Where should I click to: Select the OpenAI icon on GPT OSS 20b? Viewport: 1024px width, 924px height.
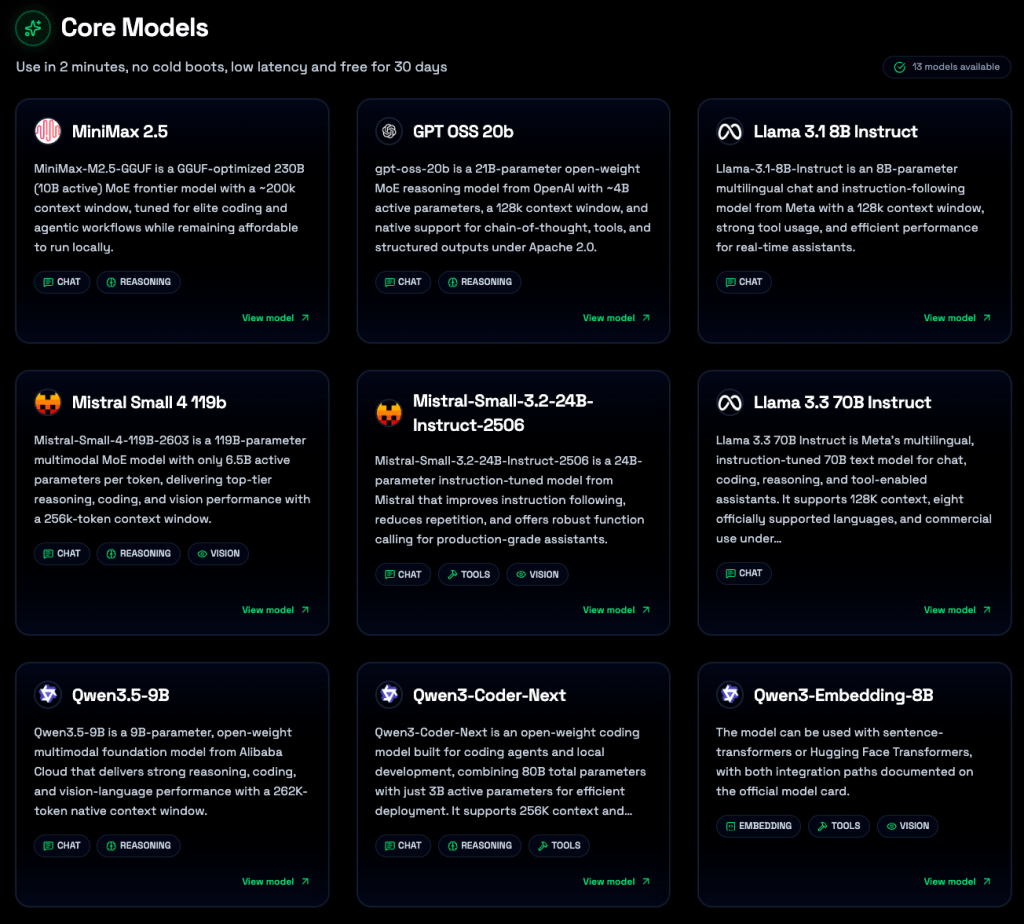pos(388,131)
